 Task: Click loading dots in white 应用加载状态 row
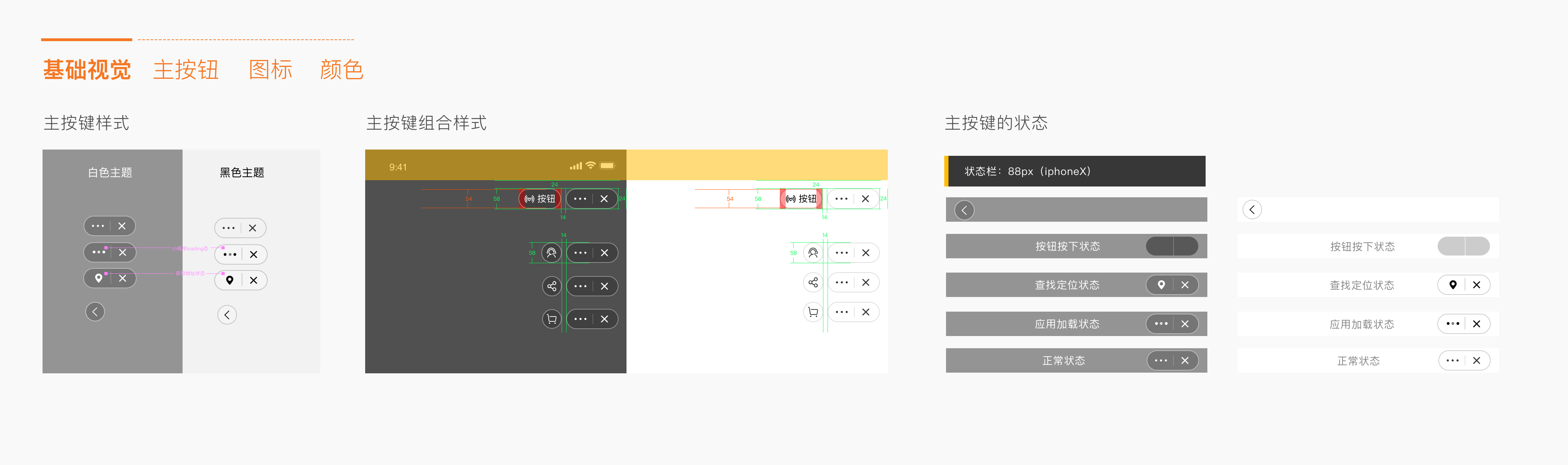tap(1453, 324)
